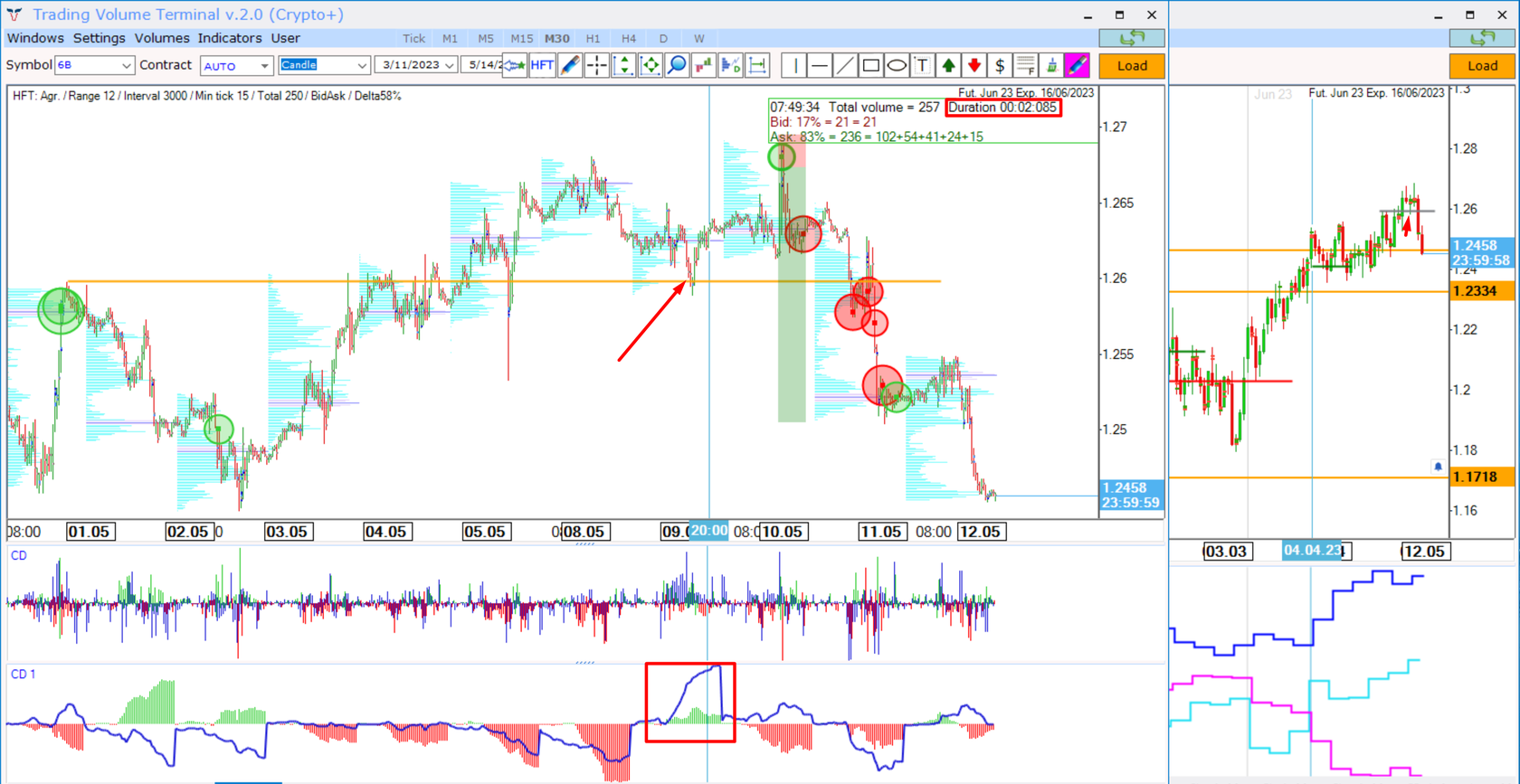The image size is (1520, 784).
Task: Click Load in the main window
Action: [1132, 66]
